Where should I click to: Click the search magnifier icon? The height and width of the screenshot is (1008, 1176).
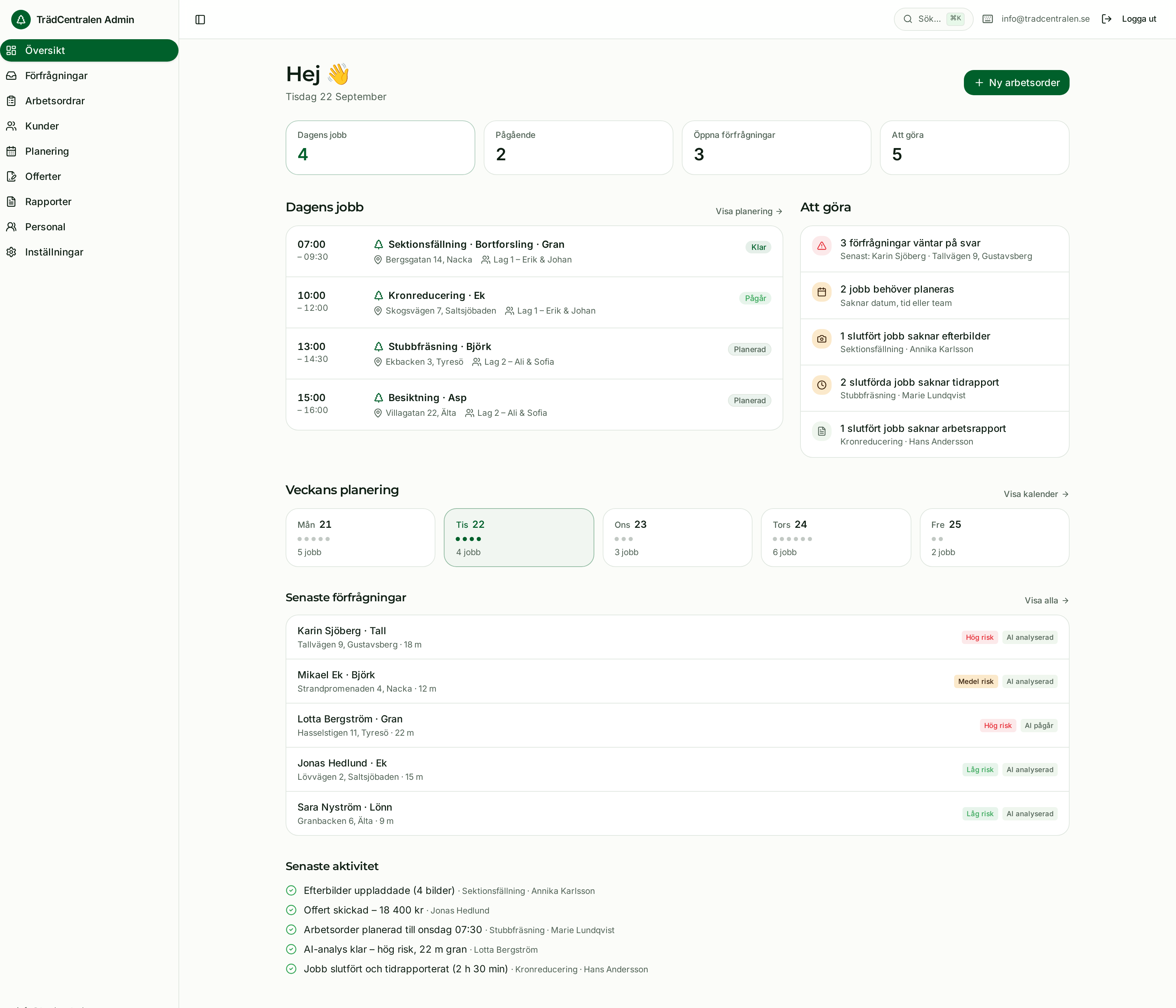click(x=908, y=19)
